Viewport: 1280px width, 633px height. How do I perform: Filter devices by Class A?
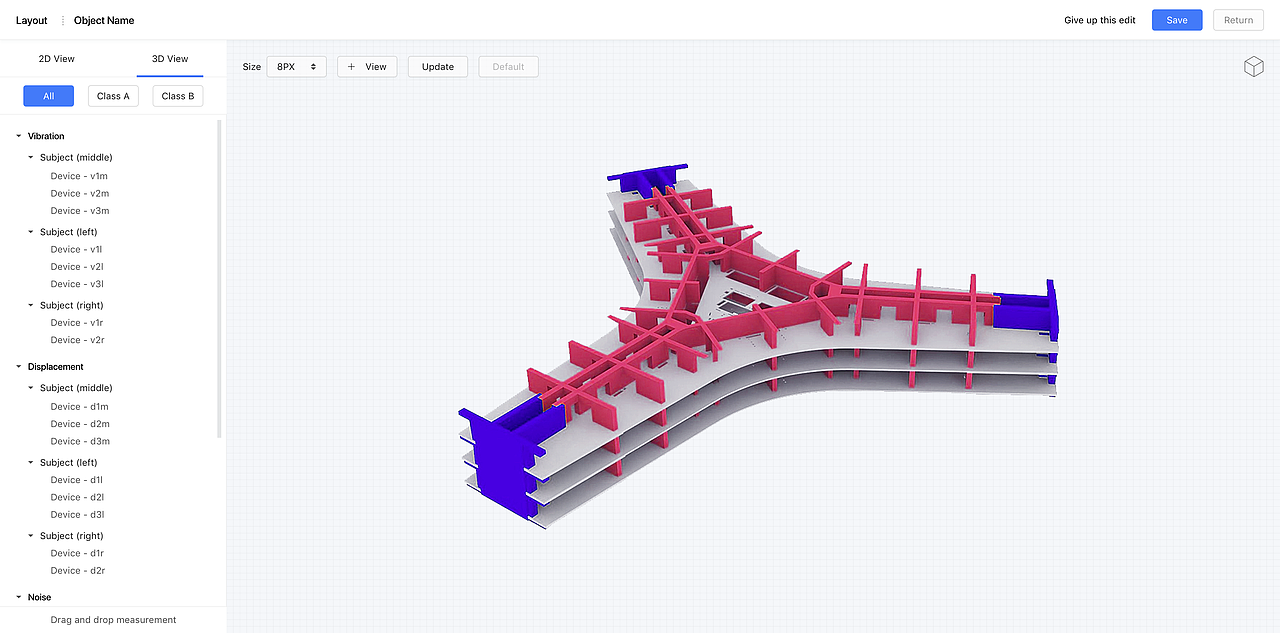pyautogui.click(x=113, y=96)
